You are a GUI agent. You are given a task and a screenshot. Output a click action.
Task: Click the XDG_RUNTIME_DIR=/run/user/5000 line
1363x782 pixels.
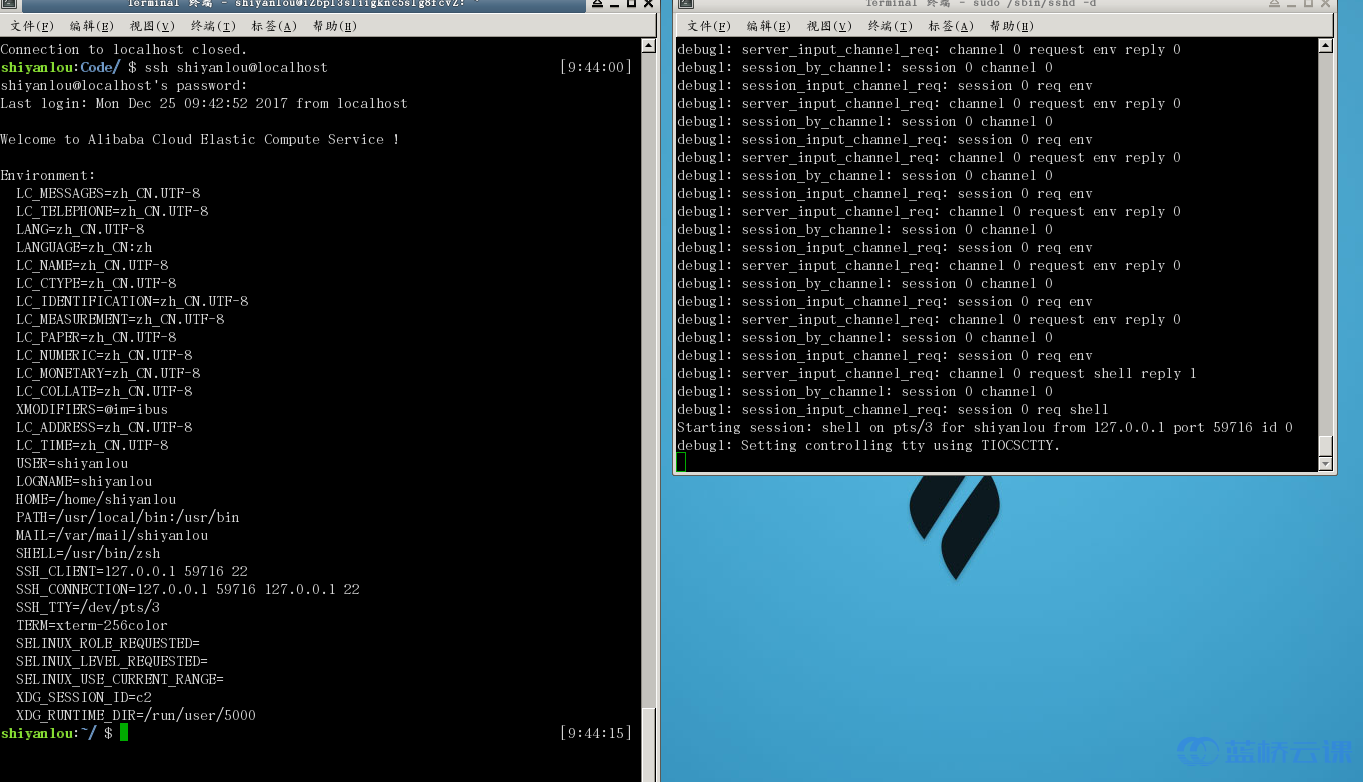coord(136,715)
